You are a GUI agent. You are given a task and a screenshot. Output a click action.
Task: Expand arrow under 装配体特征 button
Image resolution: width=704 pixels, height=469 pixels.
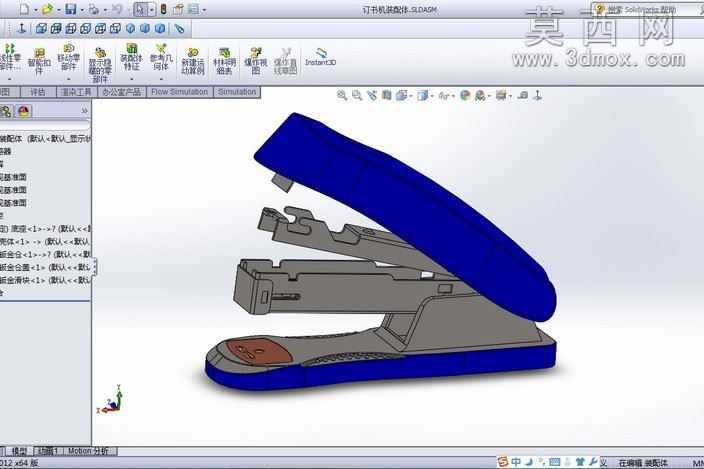tap(131, 79)
